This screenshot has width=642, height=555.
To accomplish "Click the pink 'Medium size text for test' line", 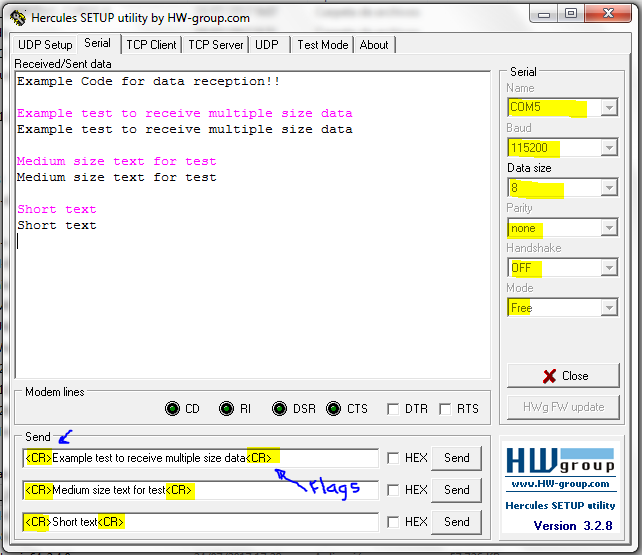I will [117, 161].
